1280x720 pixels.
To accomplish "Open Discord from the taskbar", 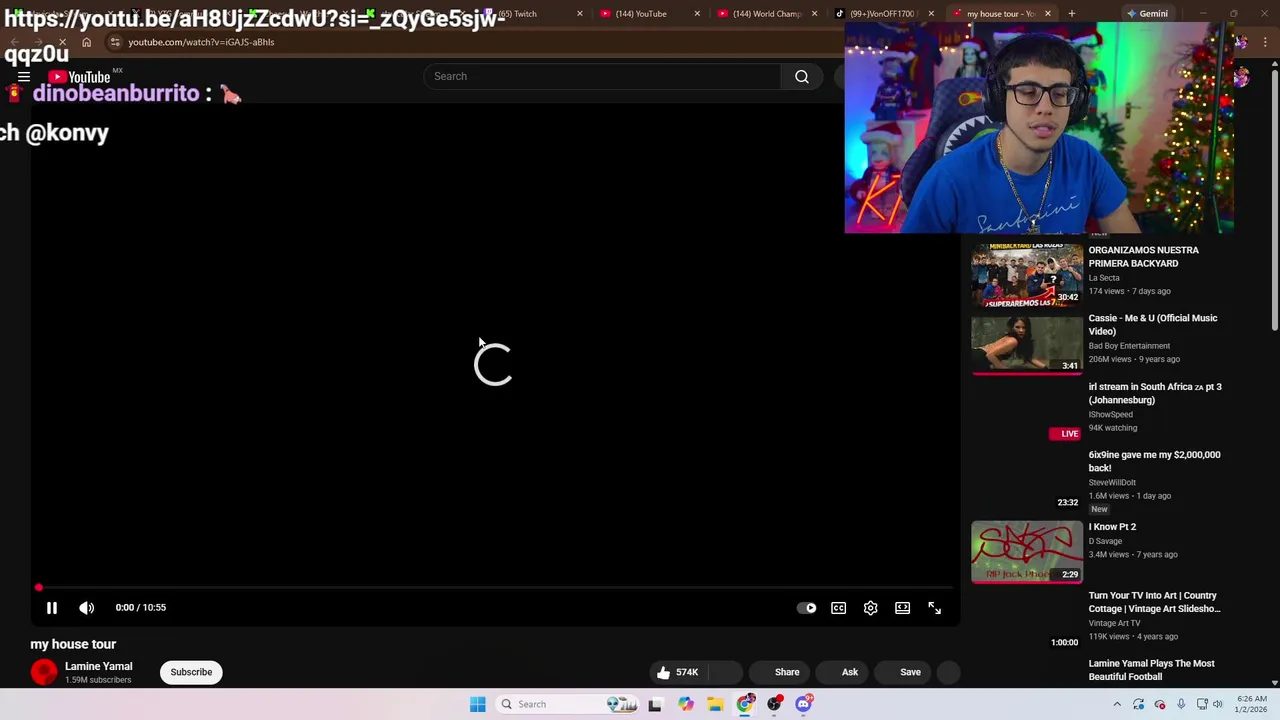I will [x=804, y=704].
